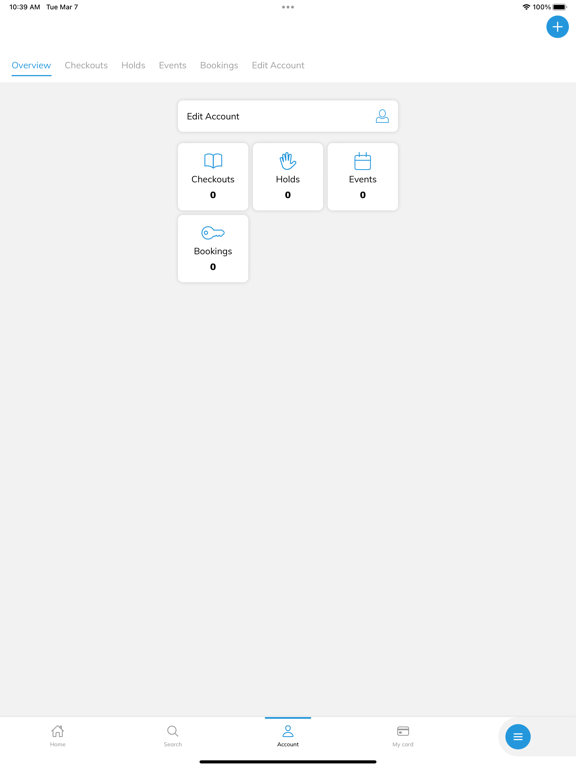Tap the blue hamburger menu button
The image size is (576, 768).
point(518,737)
